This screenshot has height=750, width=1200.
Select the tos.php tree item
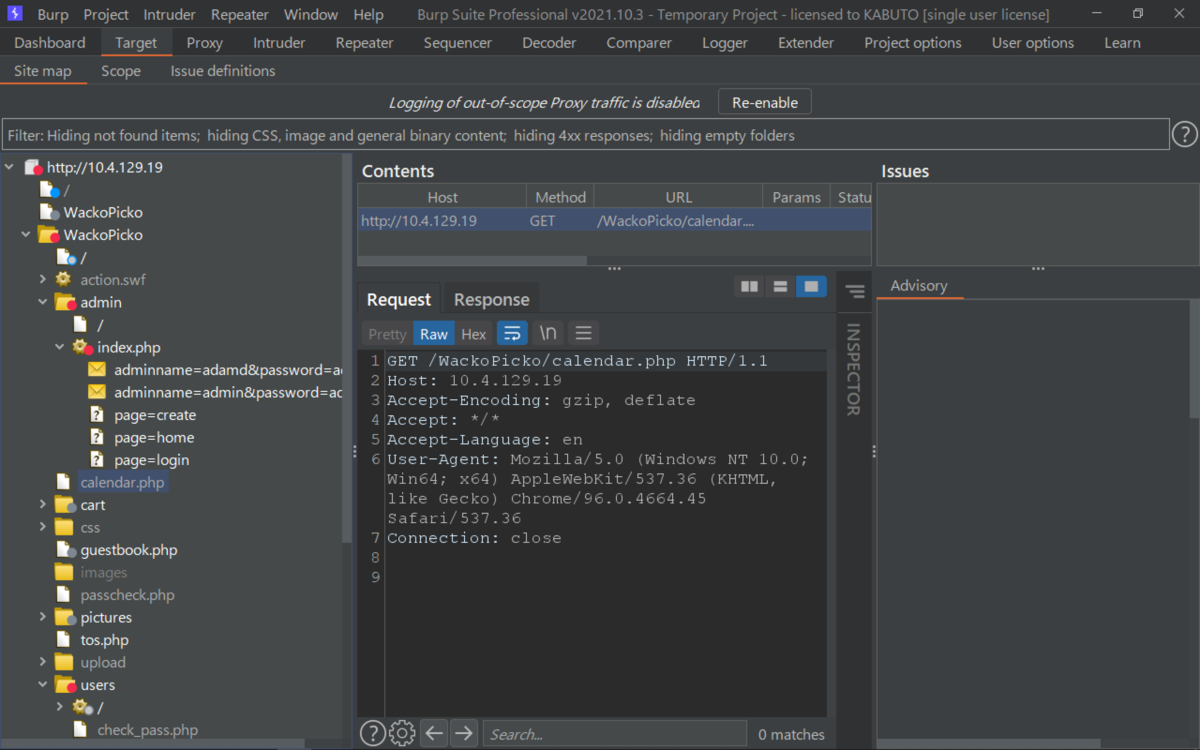click(x=104, y=640)
